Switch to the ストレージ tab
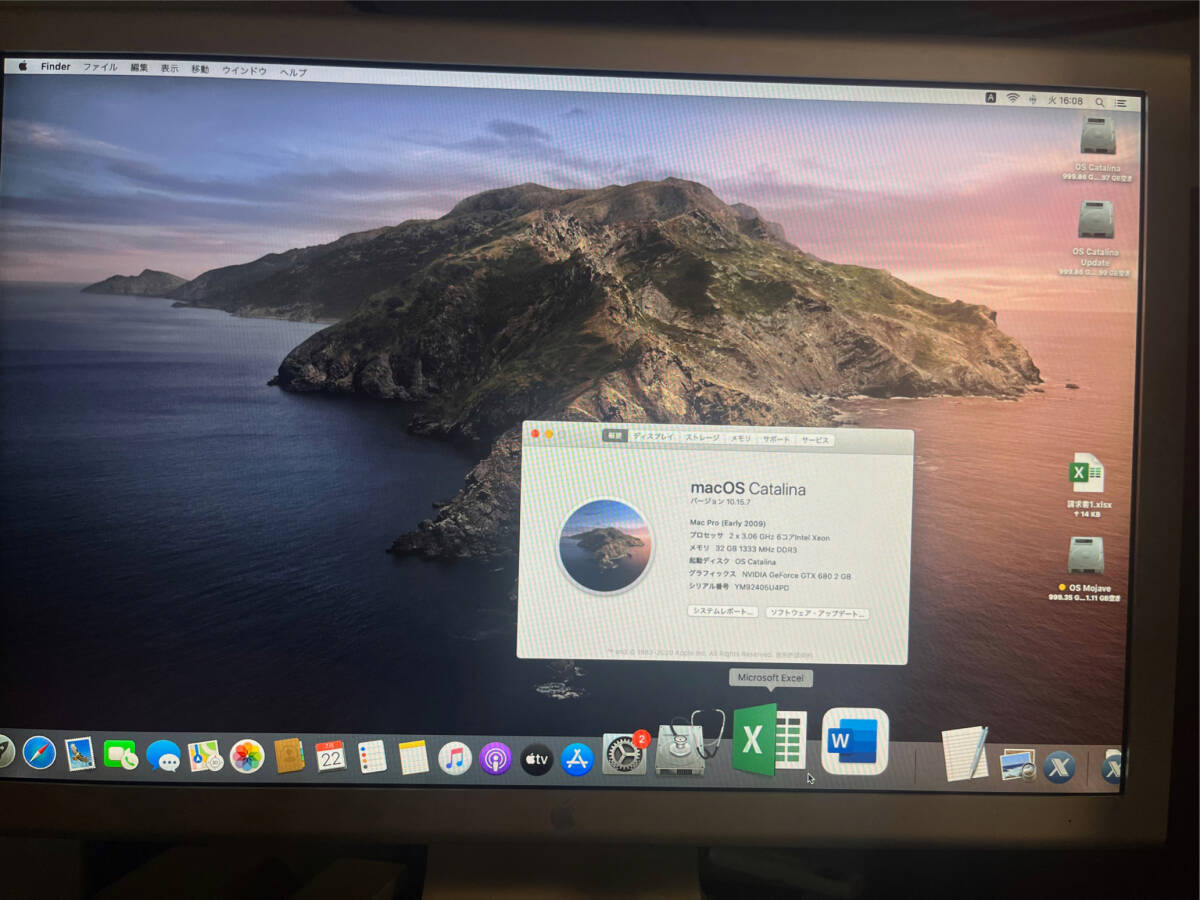The image size is (1200, 900). 702,438
